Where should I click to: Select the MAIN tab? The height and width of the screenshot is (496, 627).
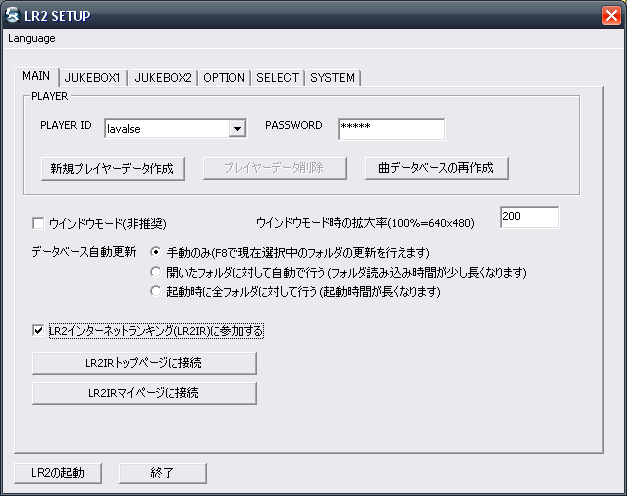(38, 77)
